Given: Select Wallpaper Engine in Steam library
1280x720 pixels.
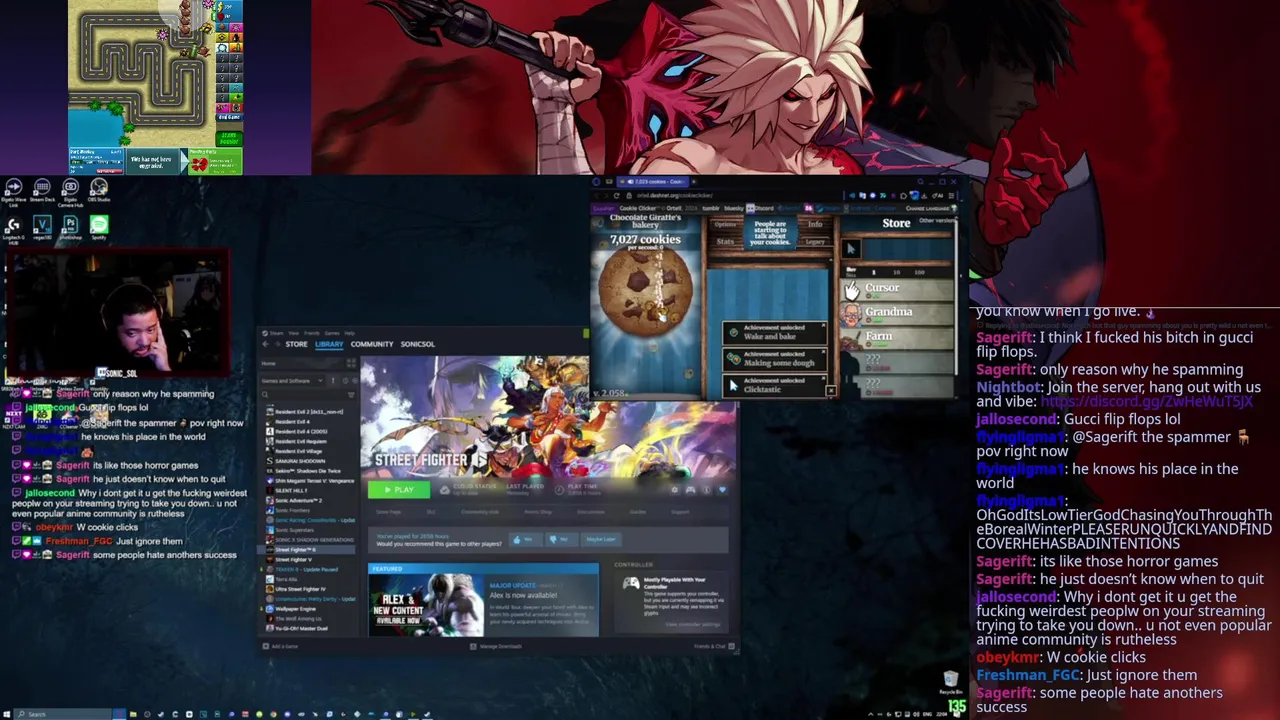Looking at the screenshot, I should click(x=296, y=609).
